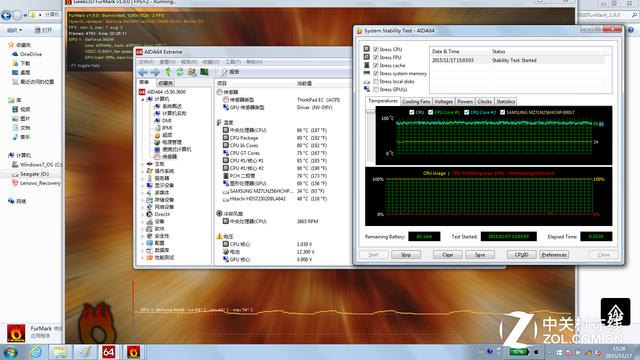Viewport: 640px width, 360px height.
Task: Select 便携式计算机 node in AIDA64 tree
Action: click(x=176, y=149)
